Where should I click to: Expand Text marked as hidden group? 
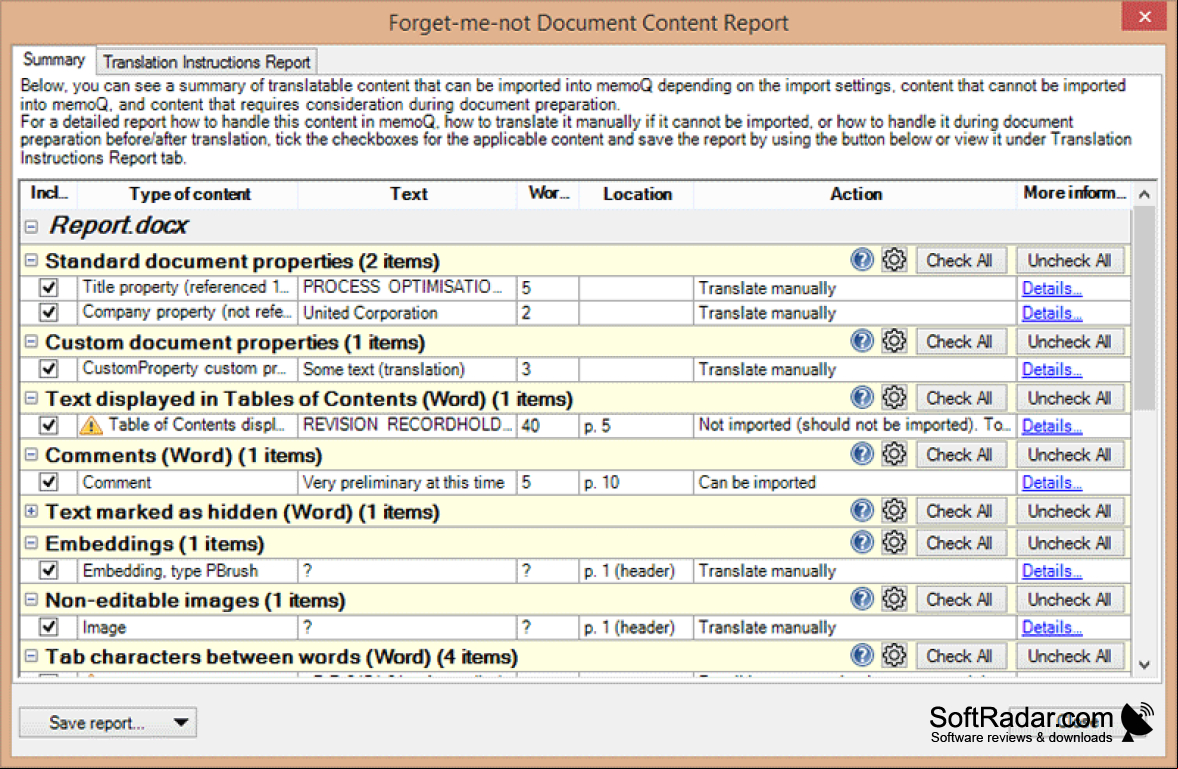(31, 511)
